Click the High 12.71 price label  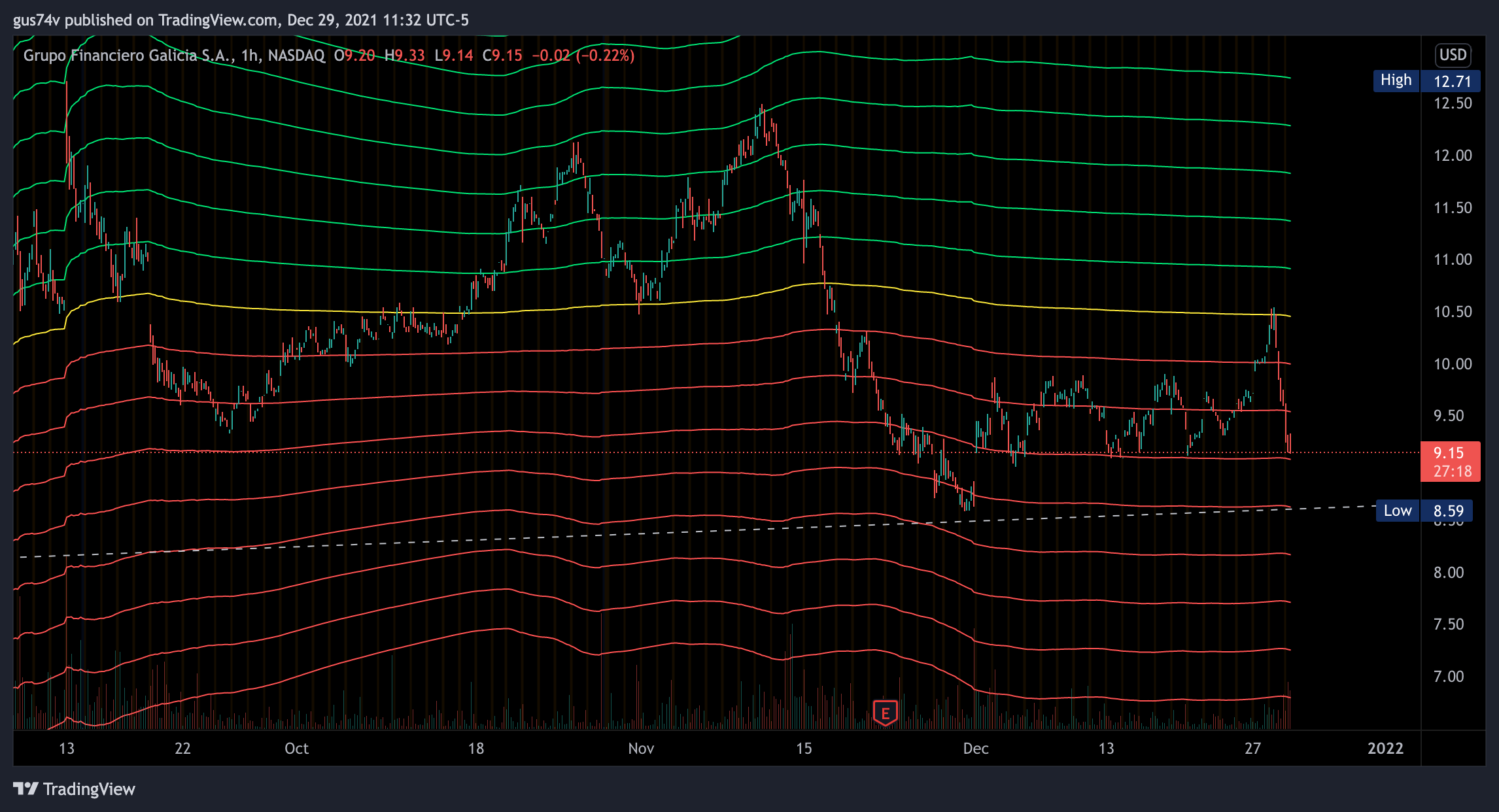pyautogui.click(x=1426, y=81)
